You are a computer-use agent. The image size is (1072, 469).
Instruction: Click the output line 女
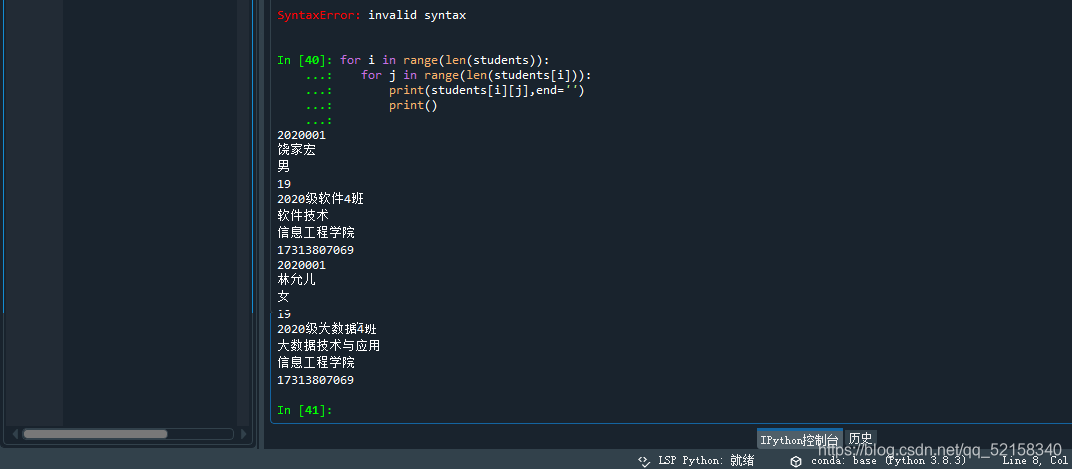coord(283,297)
